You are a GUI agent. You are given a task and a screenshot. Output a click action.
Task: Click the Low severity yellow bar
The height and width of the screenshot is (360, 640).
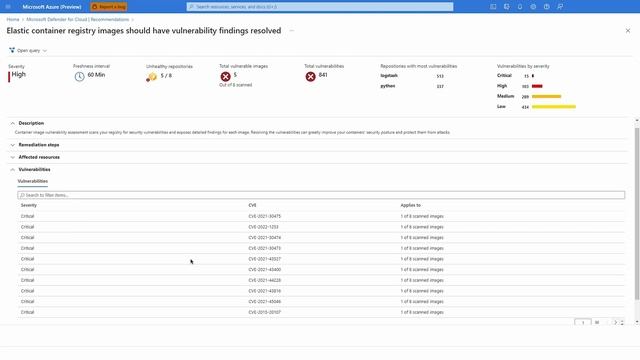click(x=554, y=107)
